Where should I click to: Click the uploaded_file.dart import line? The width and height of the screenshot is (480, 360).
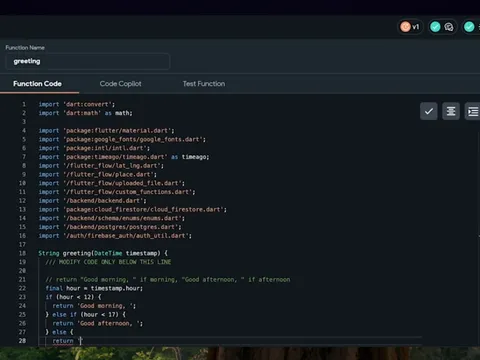pyautogui.click(x=111, y=183)
